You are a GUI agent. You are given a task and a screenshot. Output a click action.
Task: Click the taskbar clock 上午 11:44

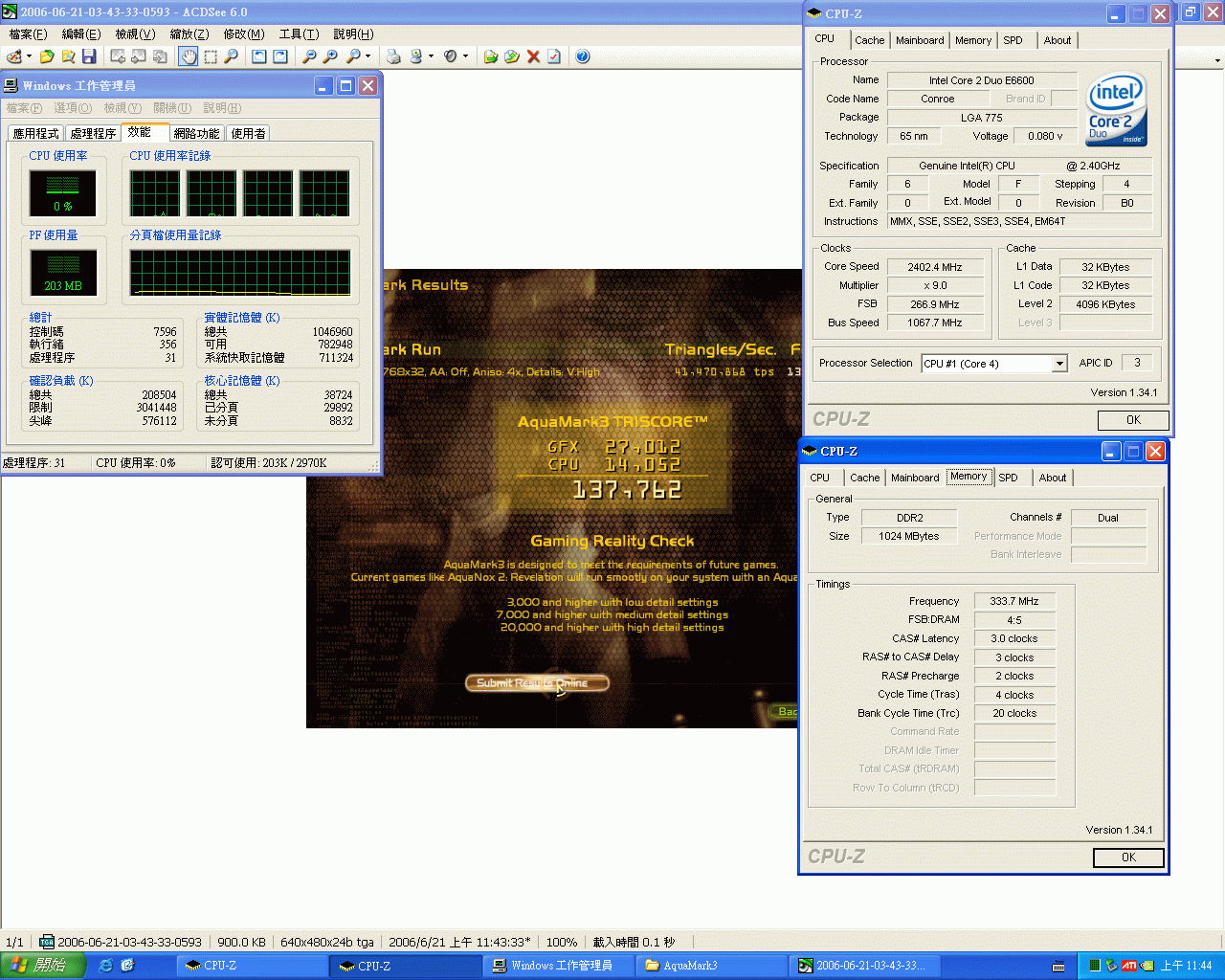tap(1187, 966)
